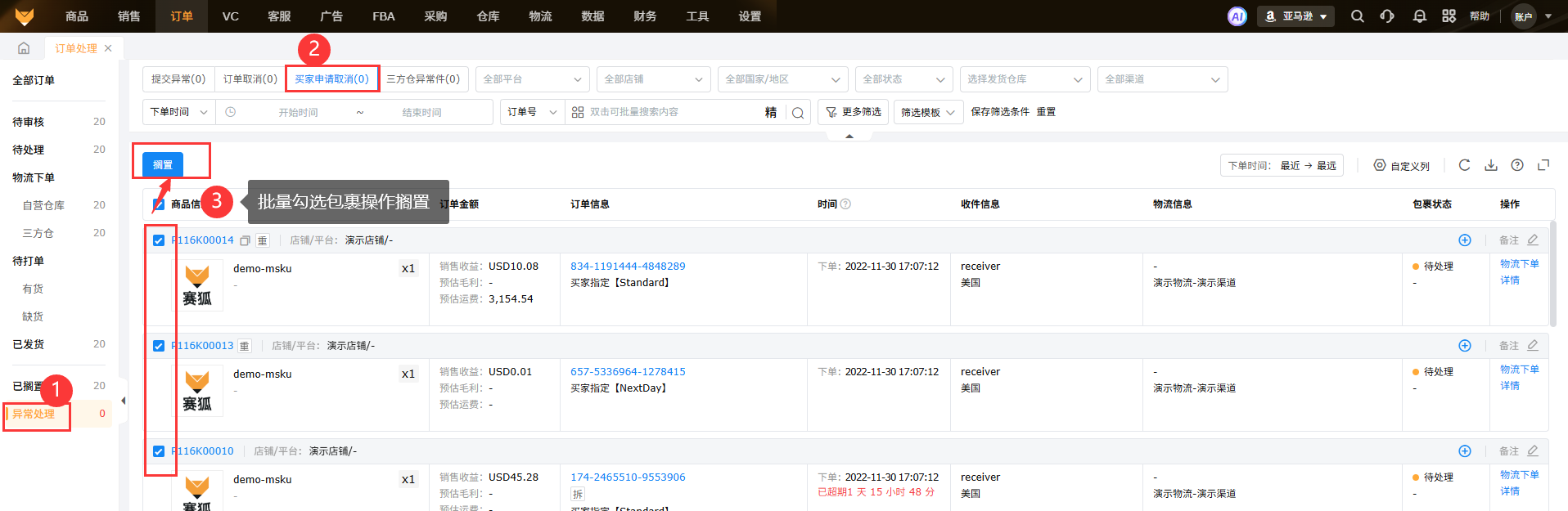
Task: Click the fullscreen expand icon
Action: click(x=1543, y=165)
